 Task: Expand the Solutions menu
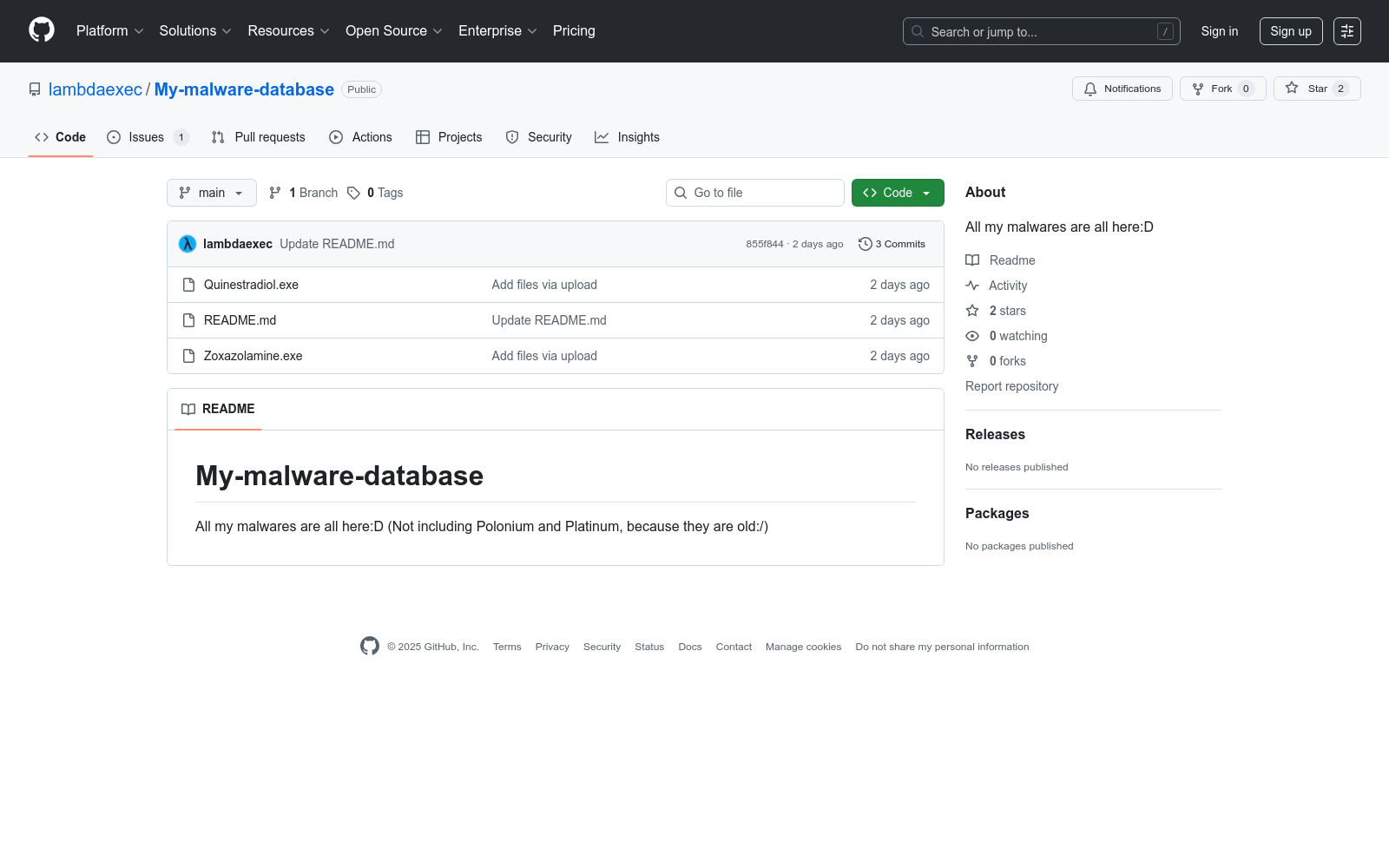[195, 31]
